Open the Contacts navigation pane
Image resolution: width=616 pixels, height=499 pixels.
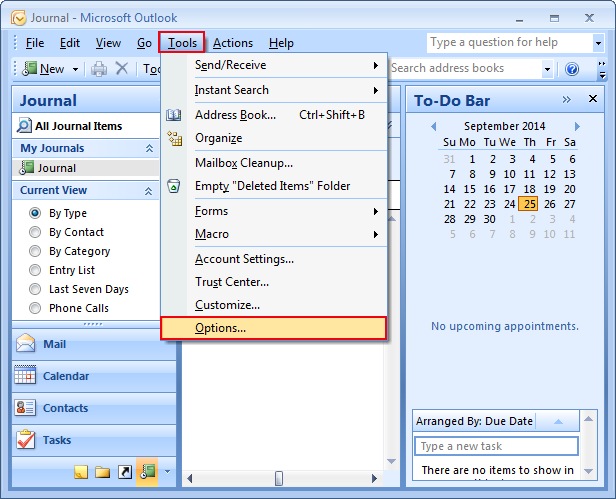pos(94,408)
